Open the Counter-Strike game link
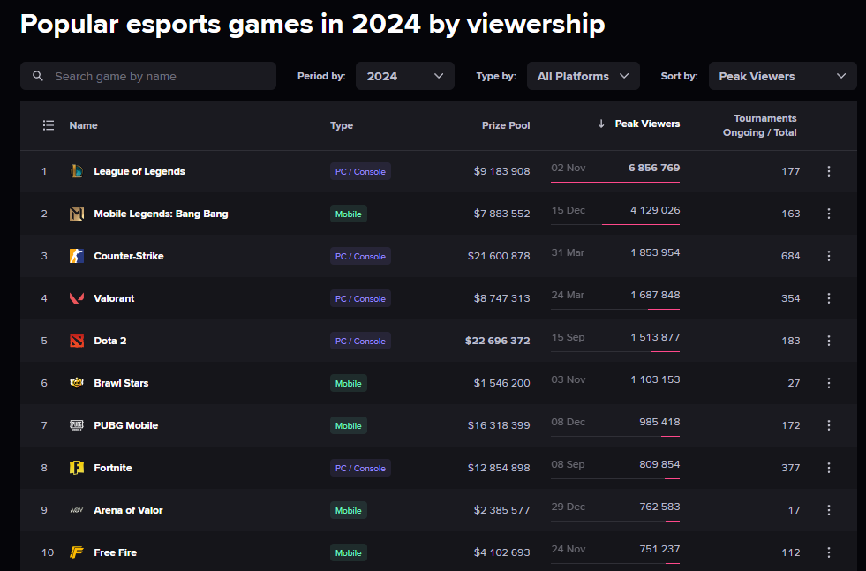Screen dimensions: 866x571 point(128,256)
